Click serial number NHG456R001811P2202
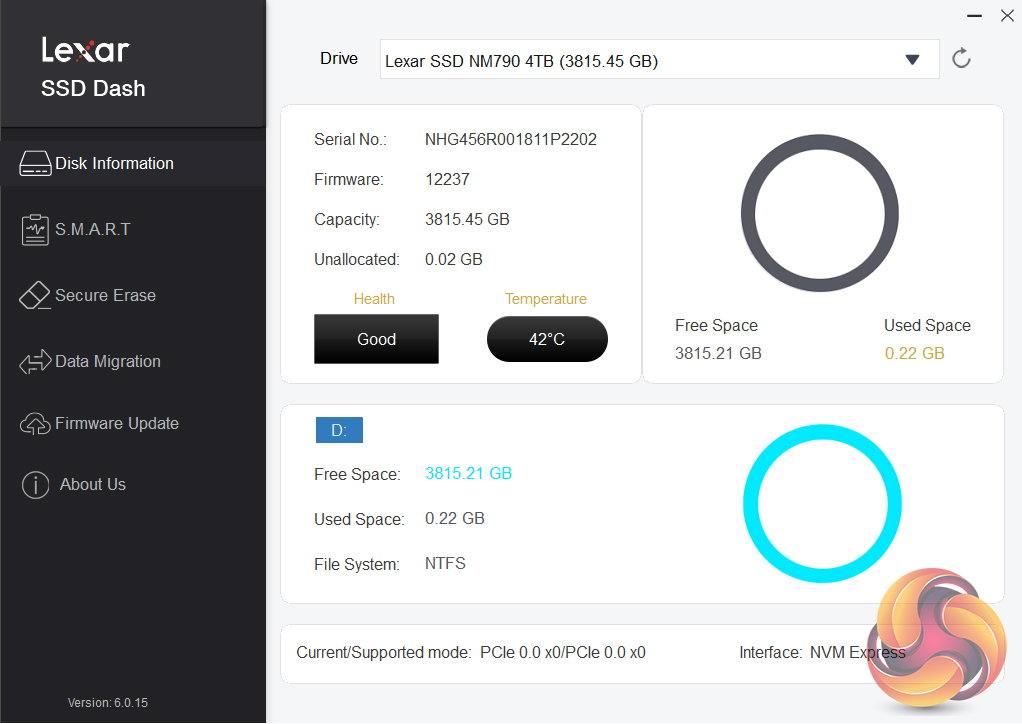1022x724 pixels. 510,139
